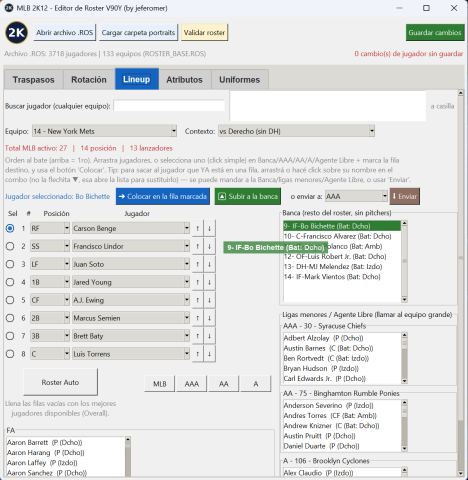The height and width of the screenshot is (480, 468).
Task: Move Brett Baty up one spot
Action: 198,336
